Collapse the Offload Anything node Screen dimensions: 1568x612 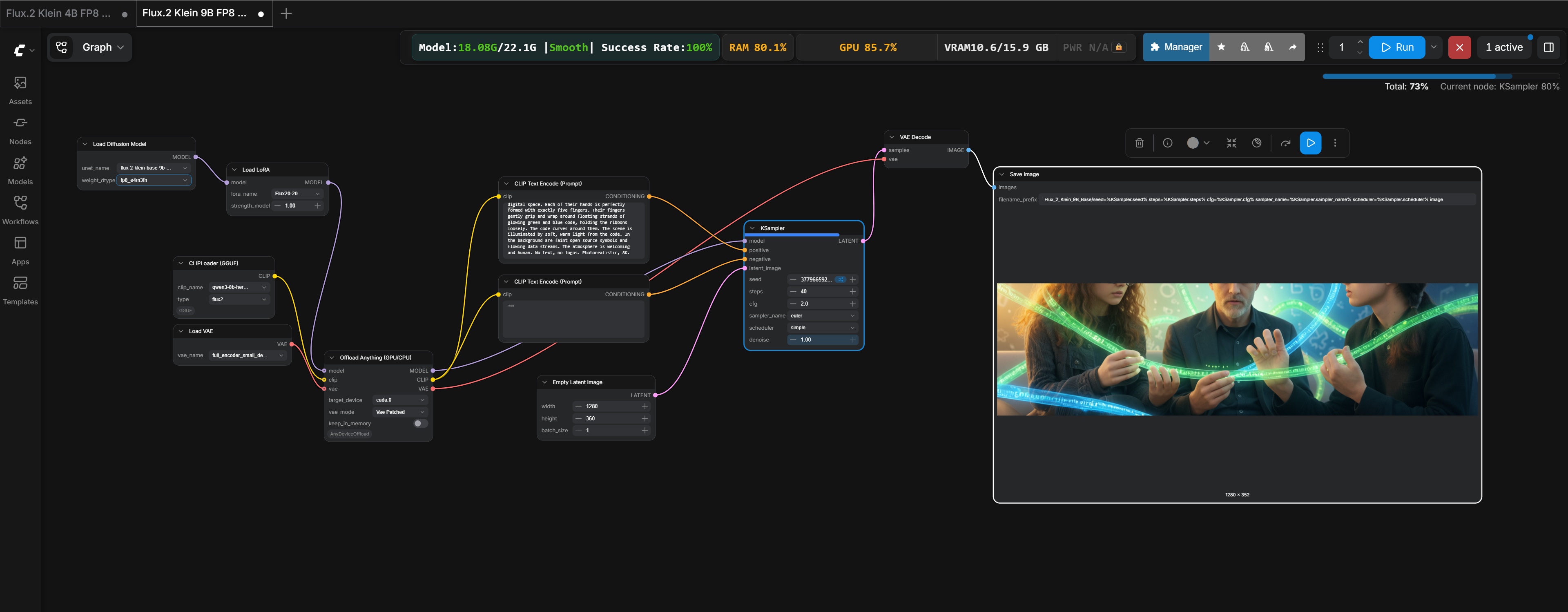tap(332, 357)
